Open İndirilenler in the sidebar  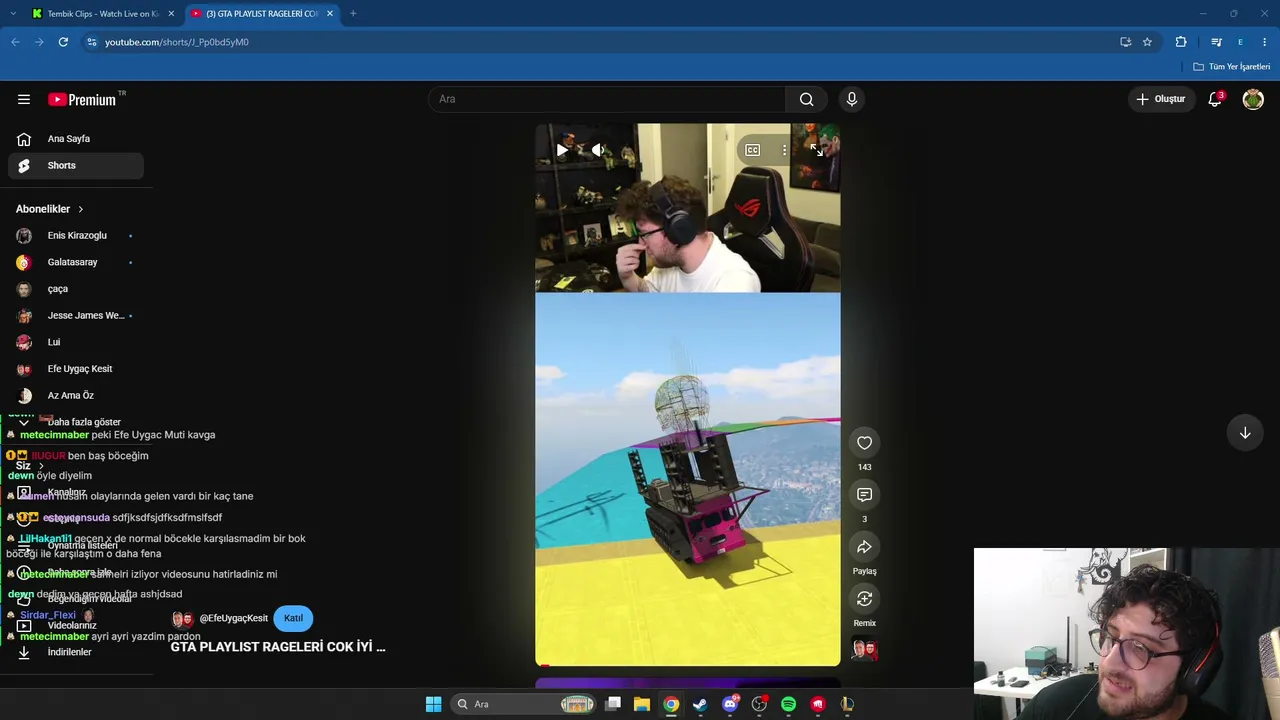coord(76,652)
